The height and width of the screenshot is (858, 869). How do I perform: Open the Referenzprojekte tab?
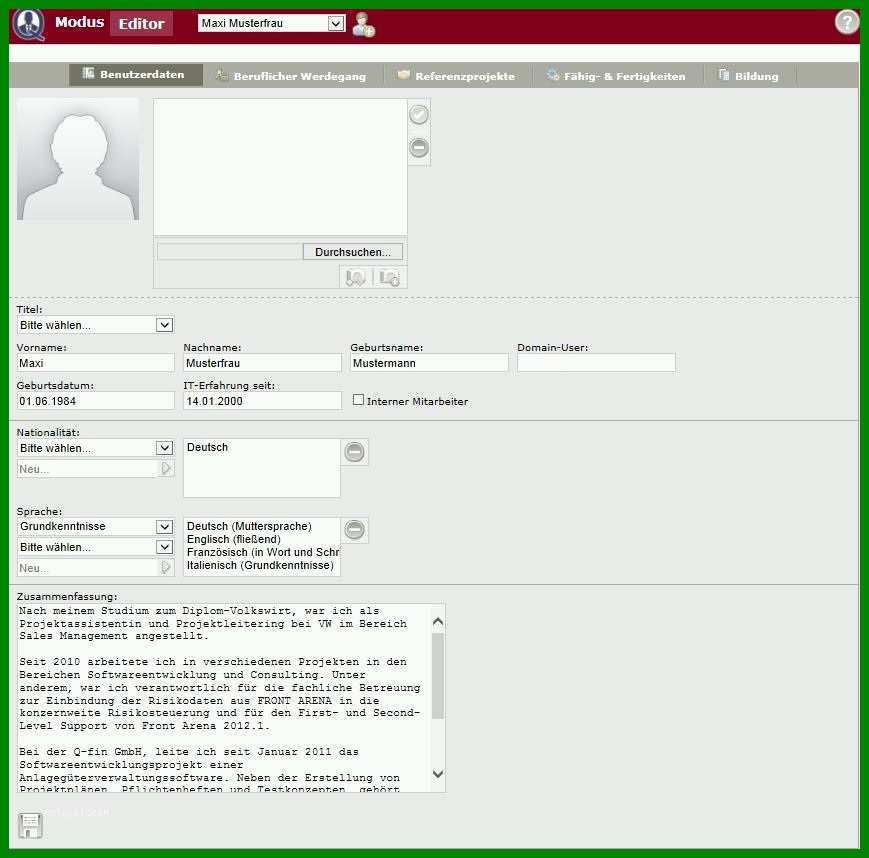(x=457, y=76)
